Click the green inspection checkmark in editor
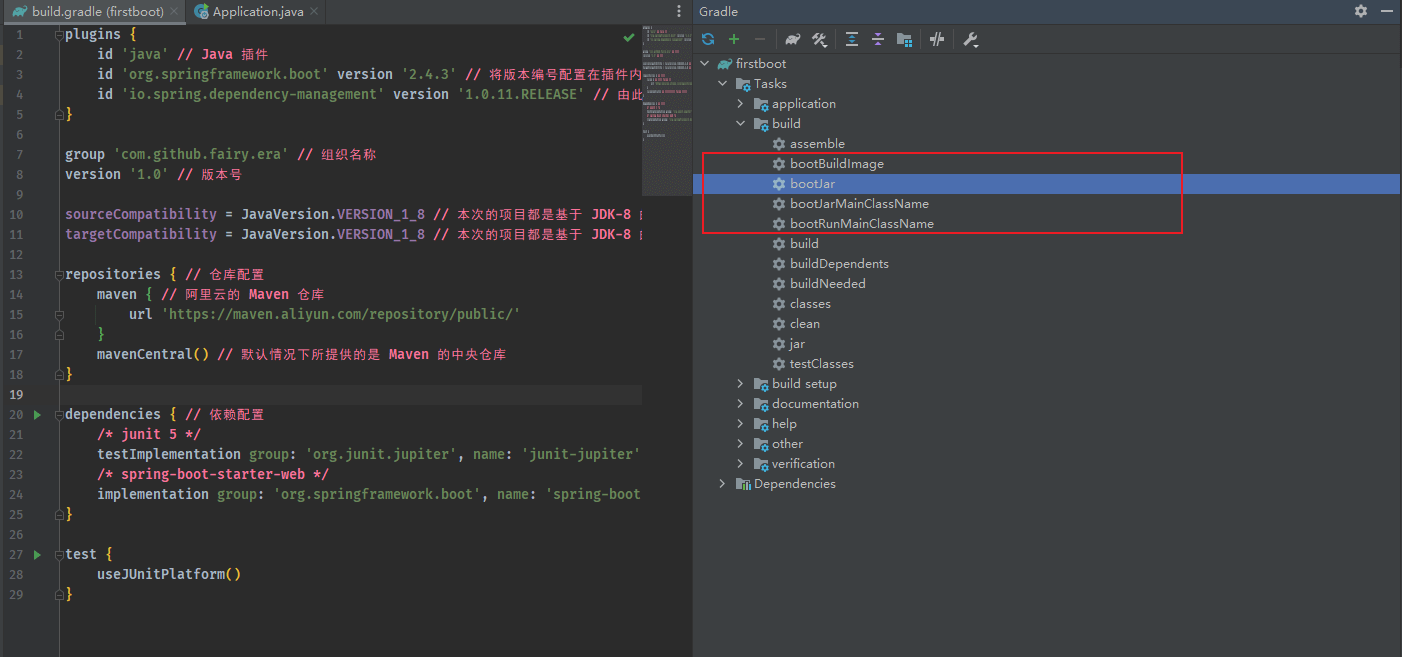 [629, 37]
